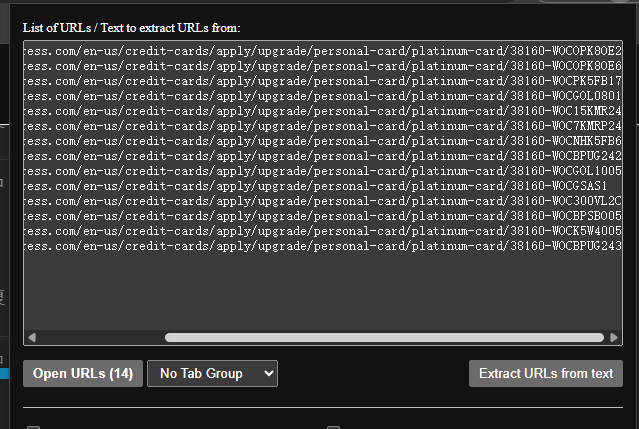Place cursor in URL line ending W0C0PK80E2
The width and height of the screenshot is (639, 429).
(323, 51)
